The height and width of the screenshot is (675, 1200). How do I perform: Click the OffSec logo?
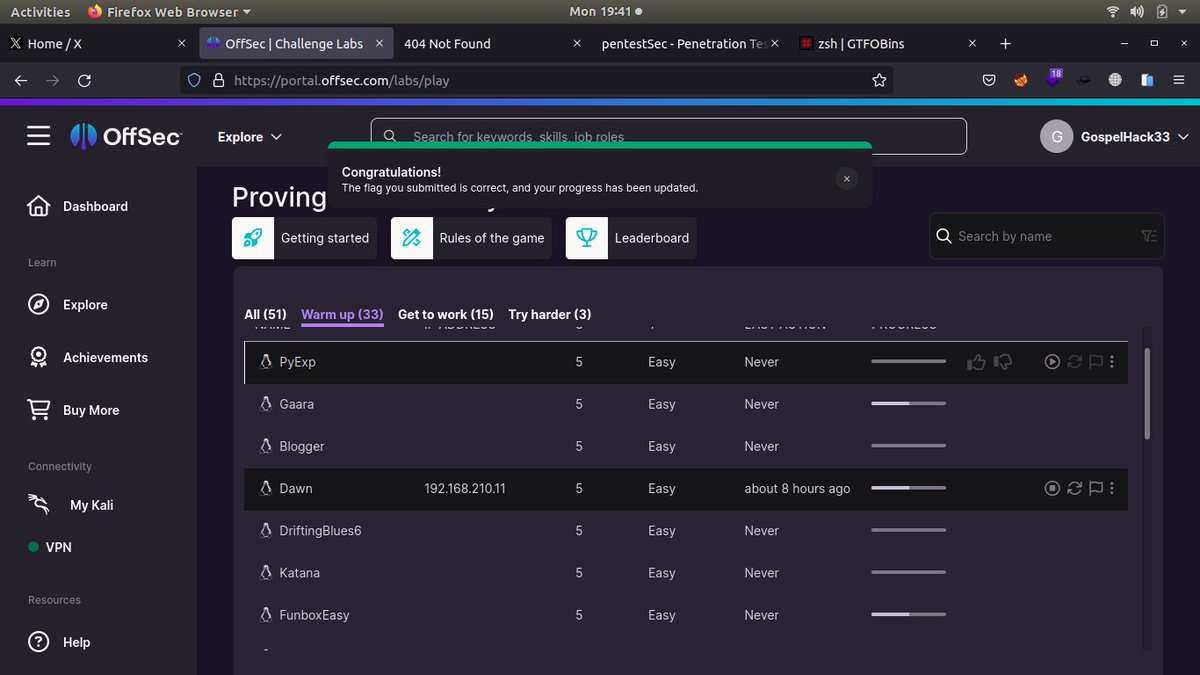(x=126, y=137)
